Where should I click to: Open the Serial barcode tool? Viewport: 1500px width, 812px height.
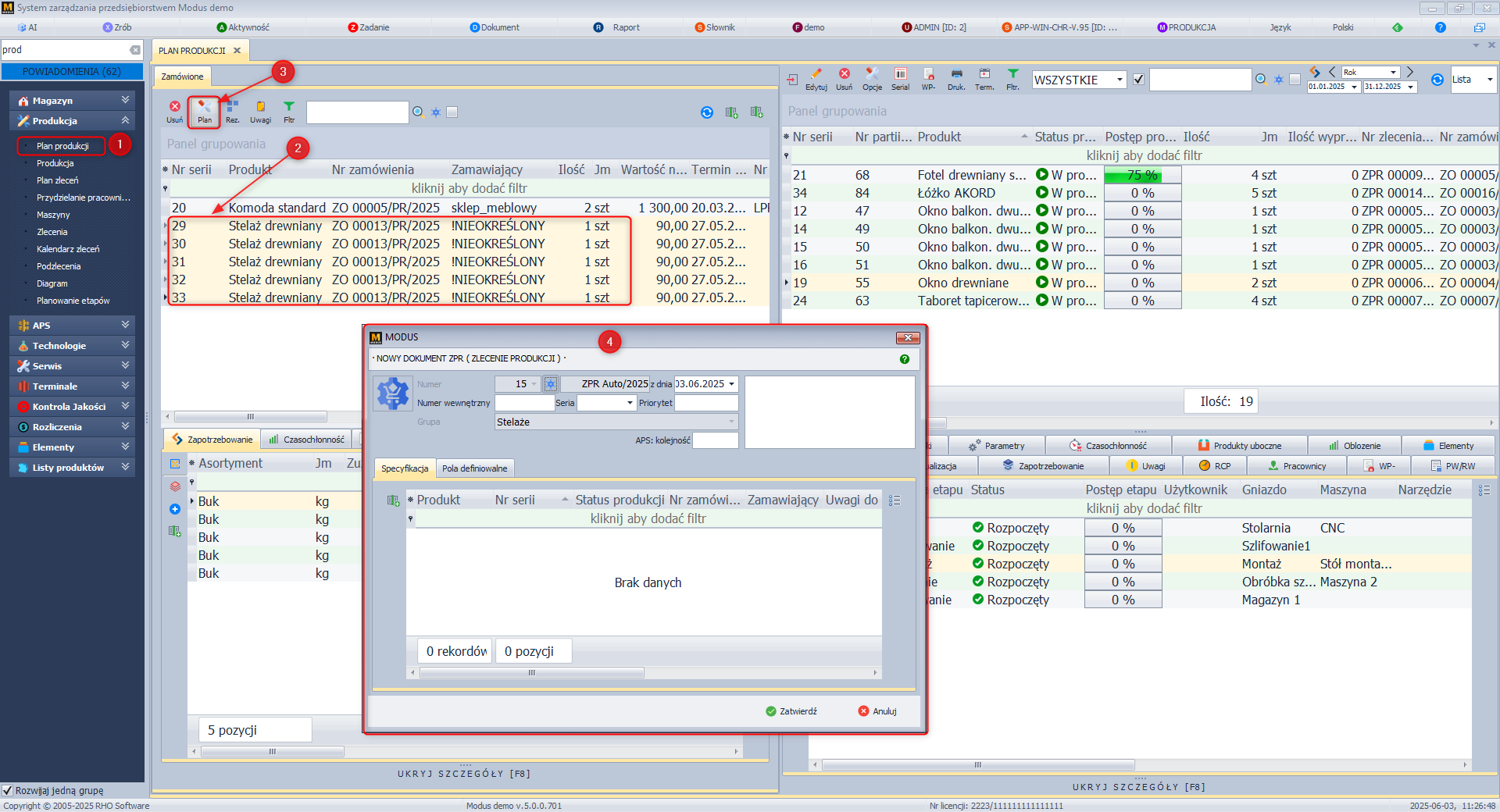tap(900, 78)
